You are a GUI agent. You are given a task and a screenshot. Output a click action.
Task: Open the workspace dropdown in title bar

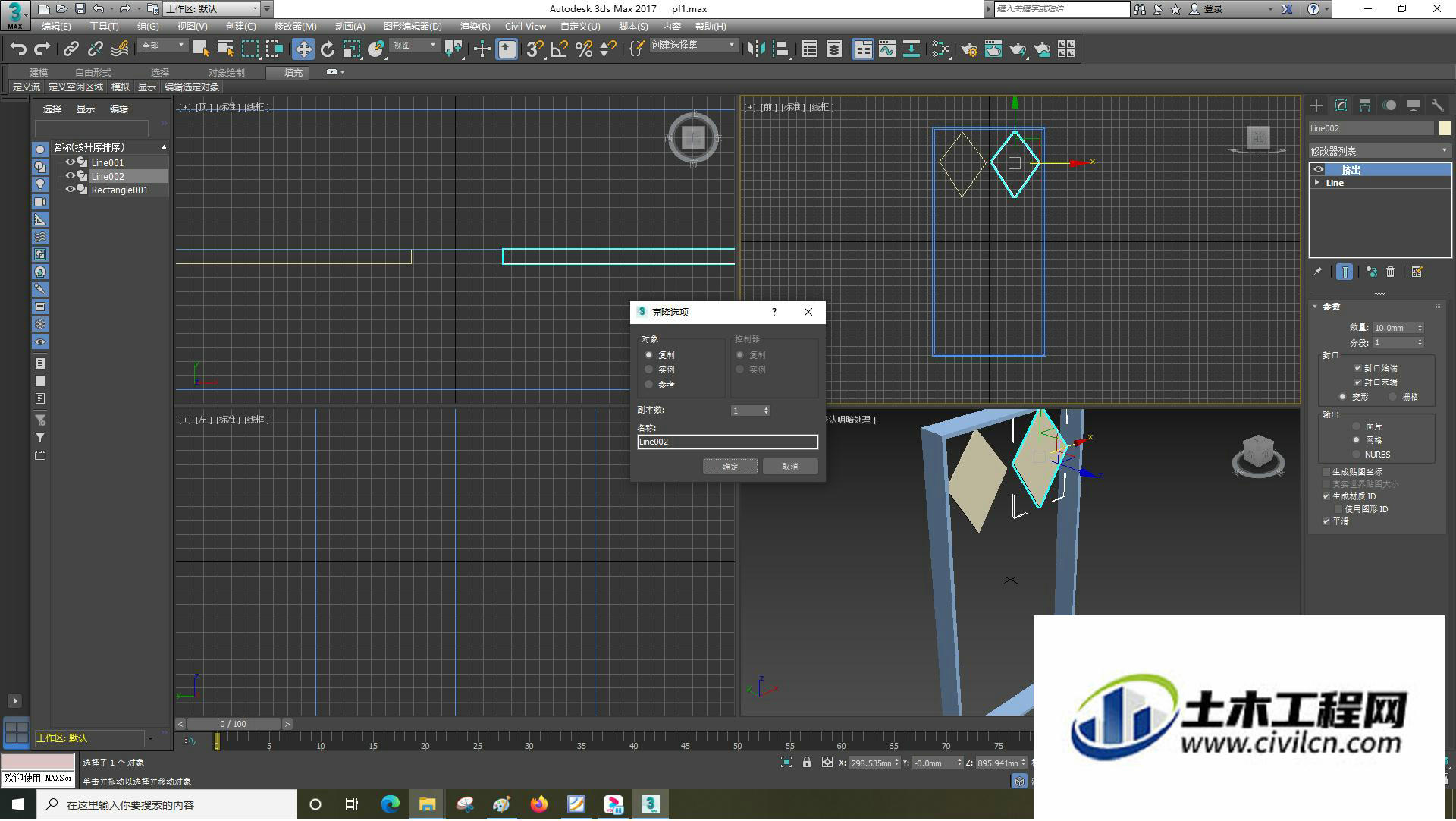coord(212,8)
